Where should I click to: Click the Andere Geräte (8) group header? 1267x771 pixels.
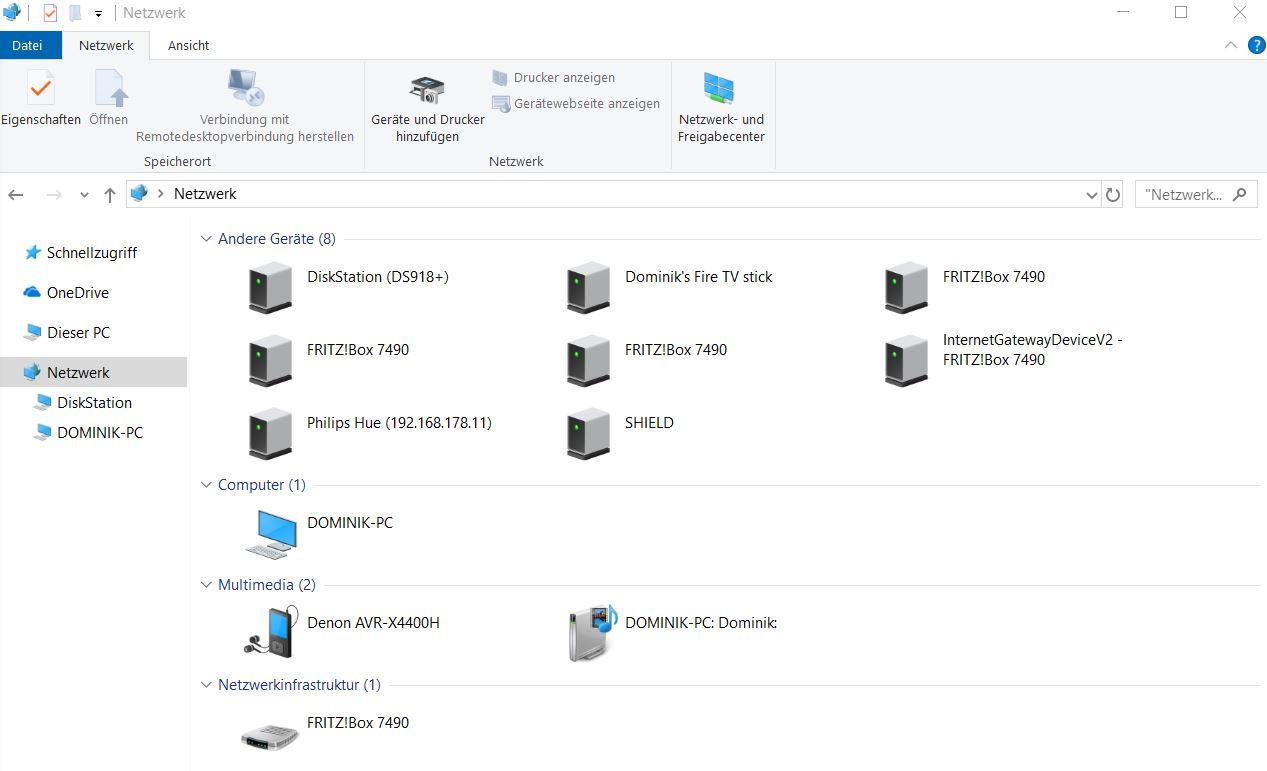click(277, 239)
